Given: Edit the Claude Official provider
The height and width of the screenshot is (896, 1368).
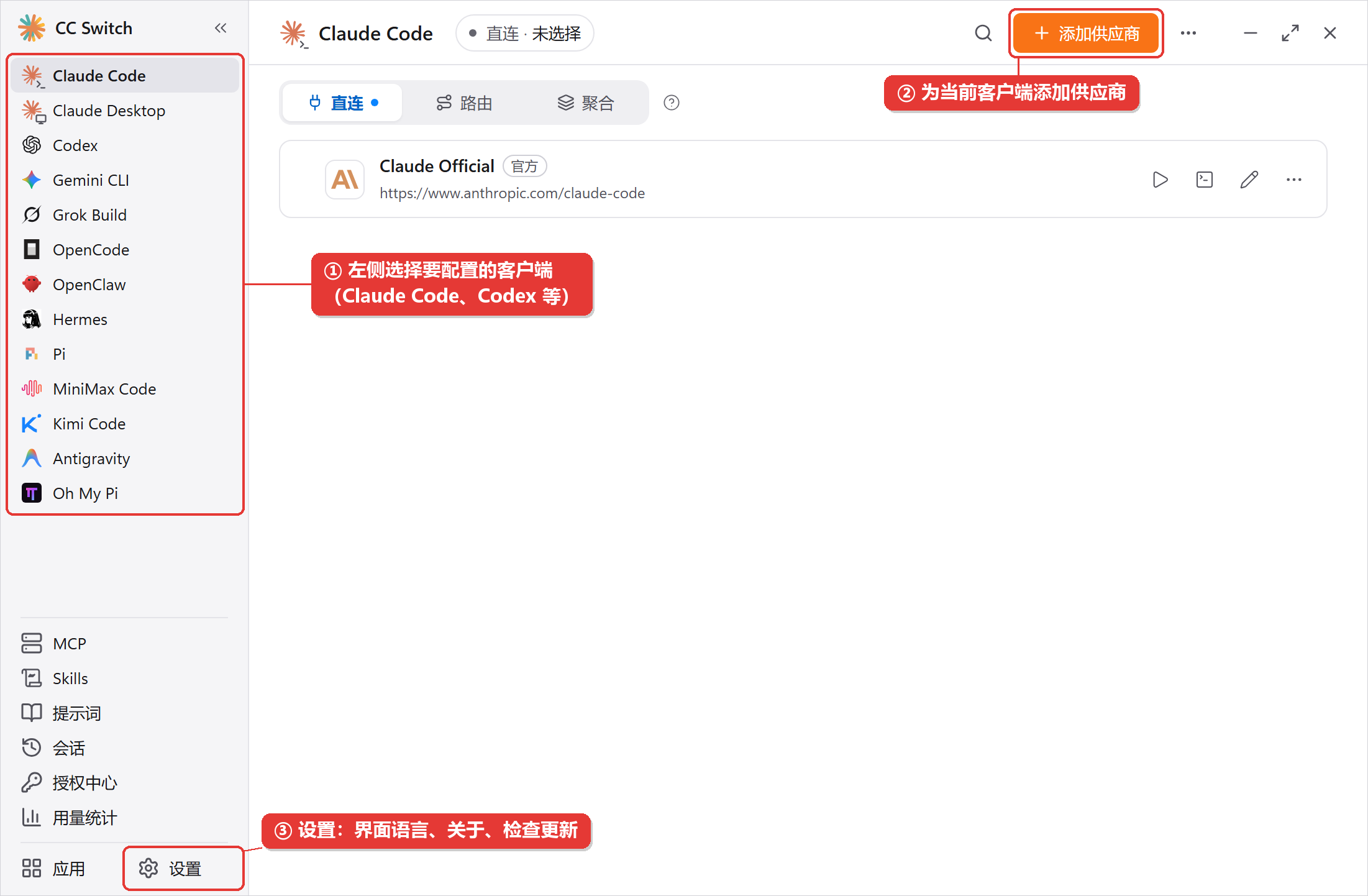Looking at the screenshot, I should [x=1249, y=180].
